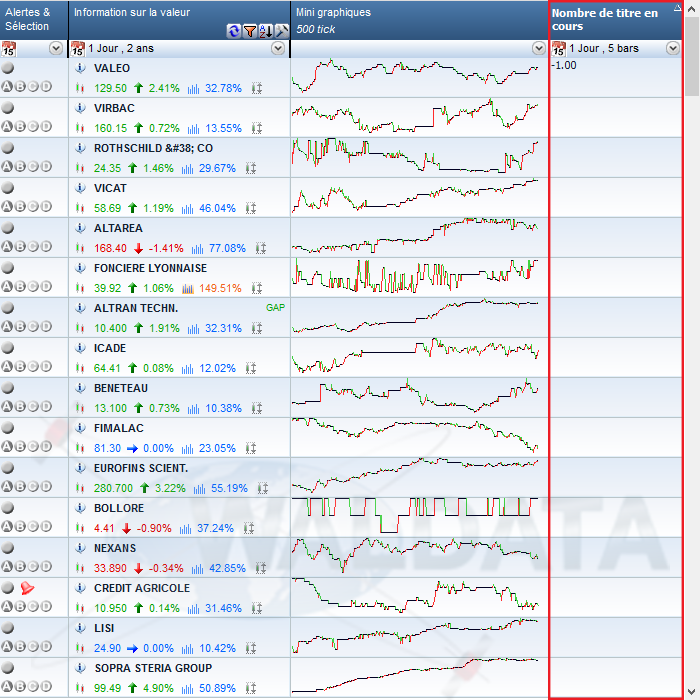The image size is (700, 700).
Task: Click the 10.950 price on CREDIT AGRICOLE
Action: pyautogui.click(x=110, y=608)
